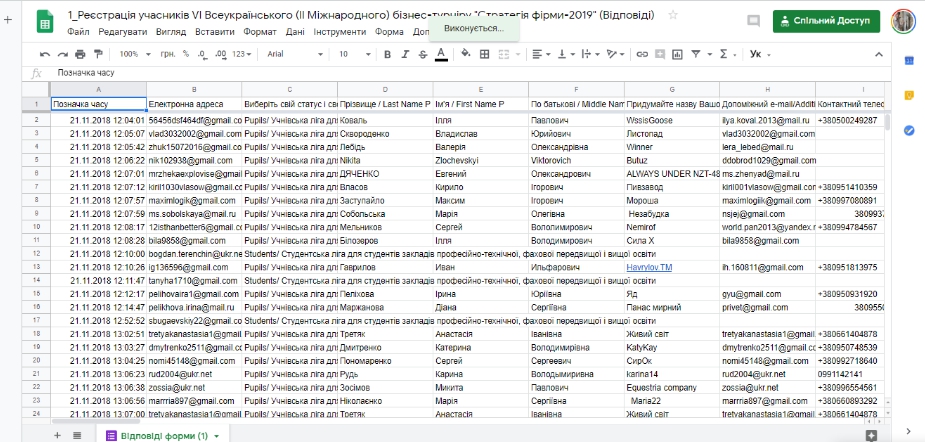The width and height of the screenshot is (925, 442).
Task: Click the Undo arrow in the toolbar
Action: (x=46, y=54)
